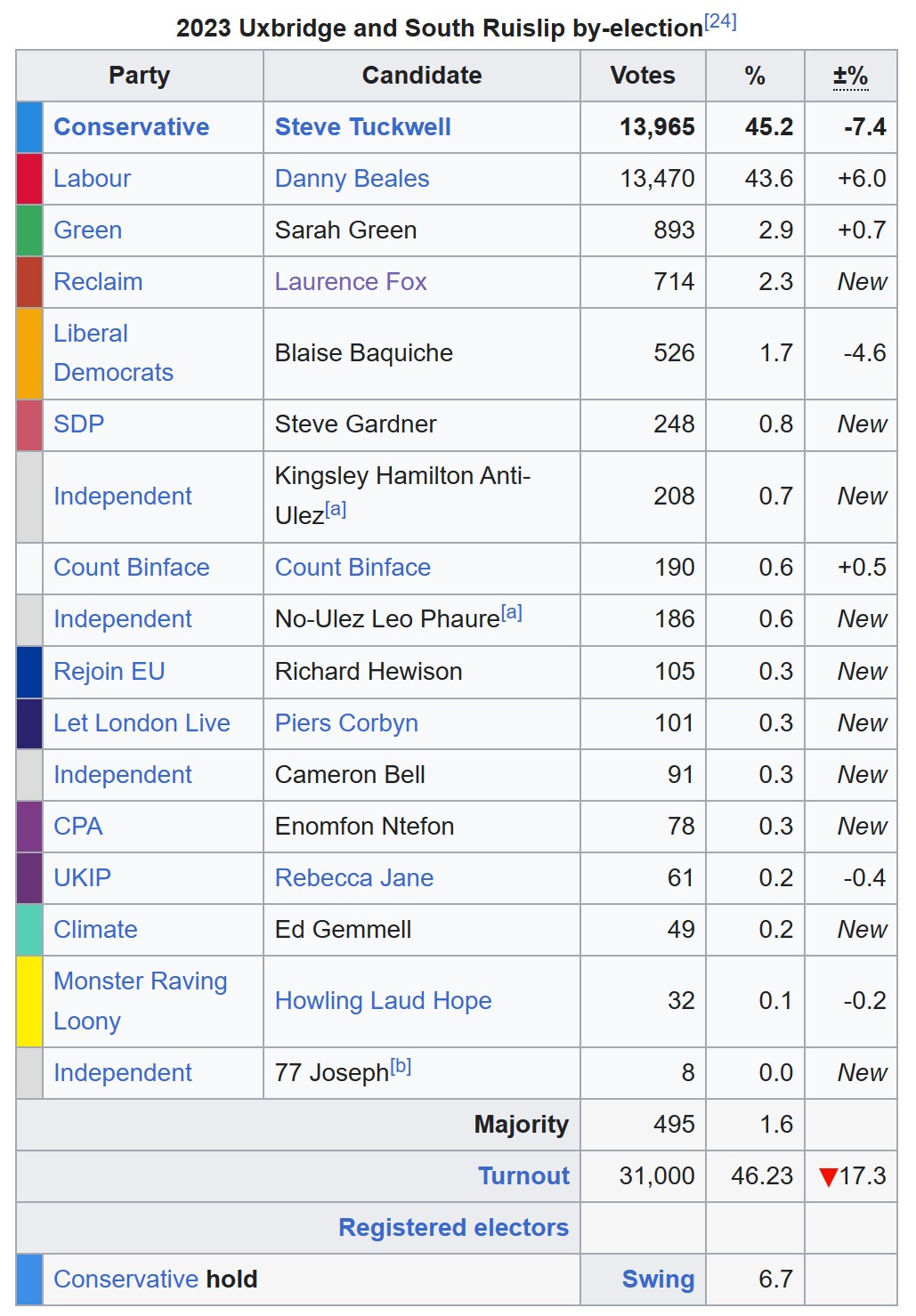This screenshot has width=916, height=1316.
Task: Click the ±% column header abbreviation
Action: click(850, 77)
